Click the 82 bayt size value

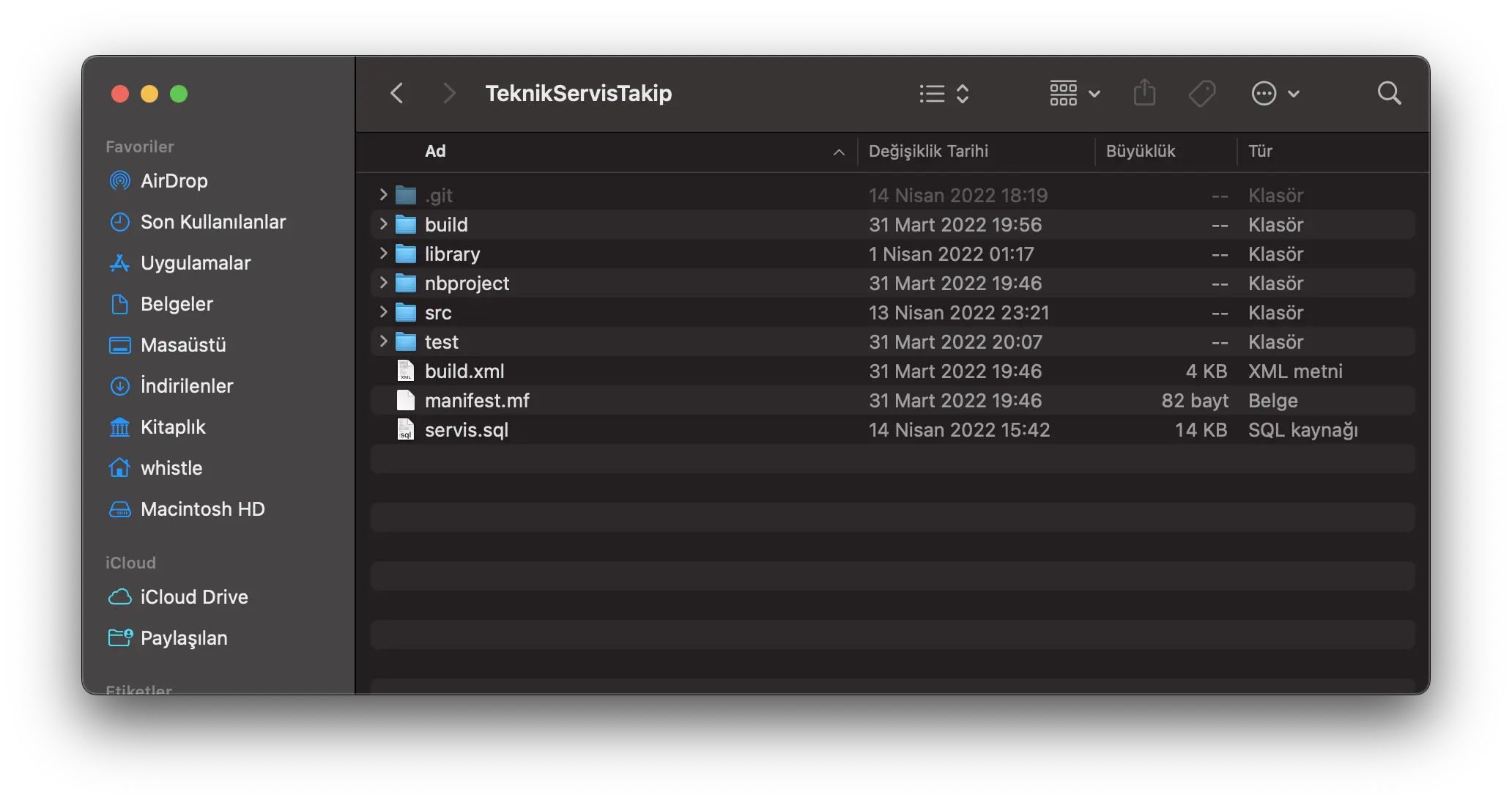coord(1195,401)
